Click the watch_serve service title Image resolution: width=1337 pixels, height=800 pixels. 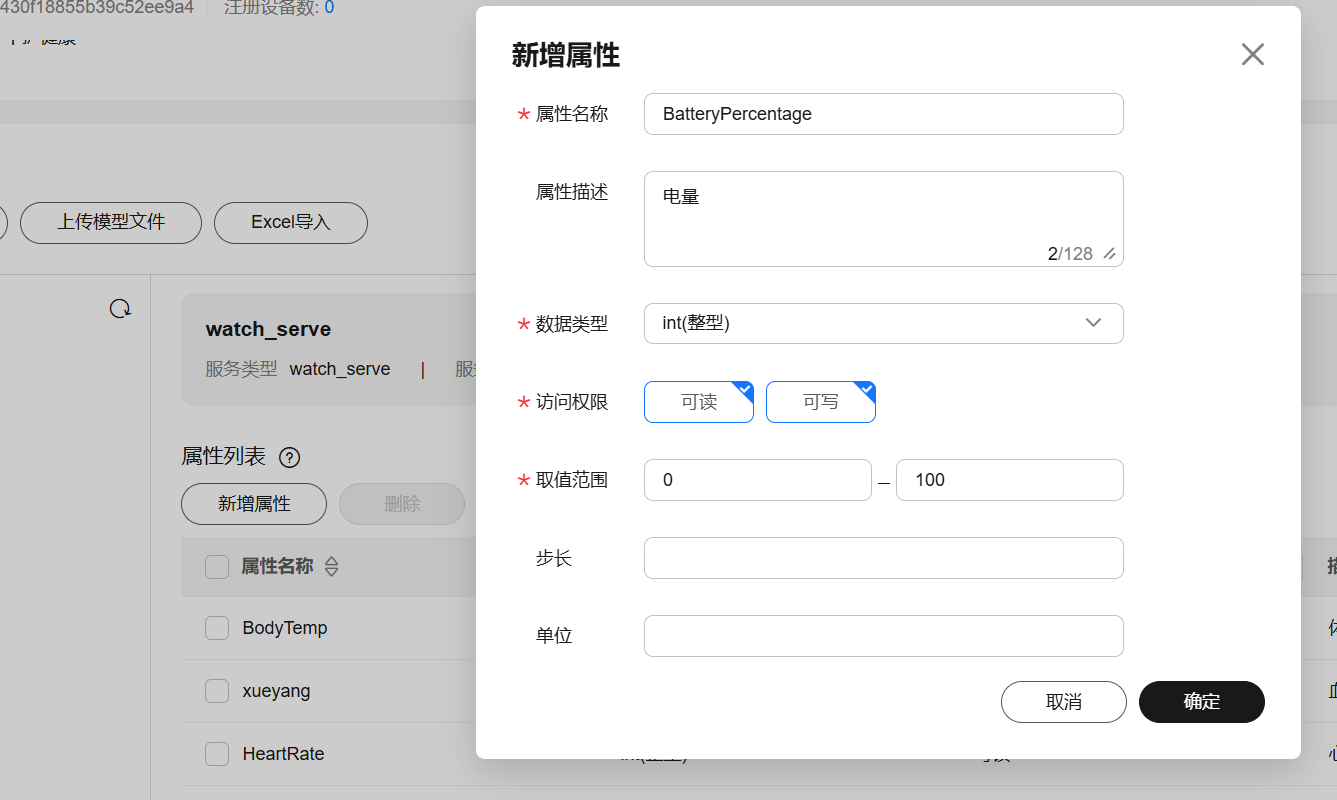click(x=268, y=329)
